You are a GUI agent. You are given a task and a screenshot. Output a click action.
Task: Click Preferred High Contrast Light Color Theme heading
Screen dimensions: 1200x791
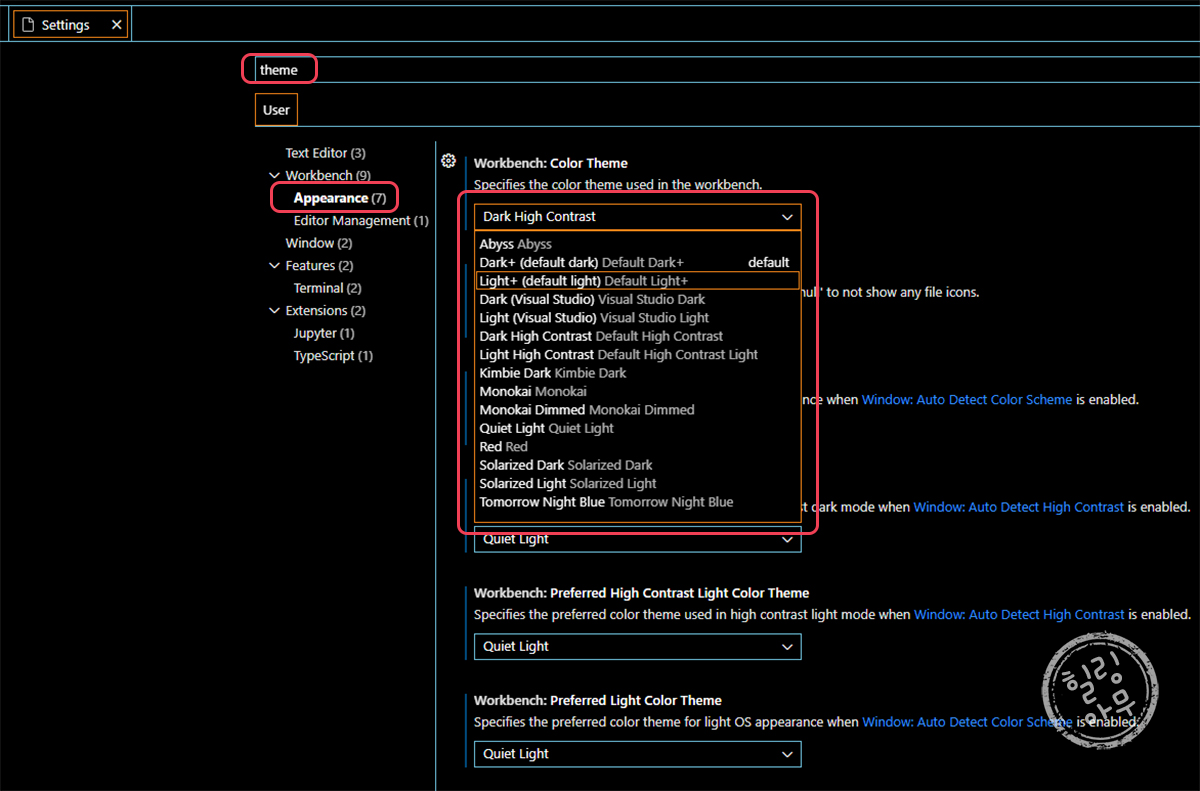coord(641,593)
